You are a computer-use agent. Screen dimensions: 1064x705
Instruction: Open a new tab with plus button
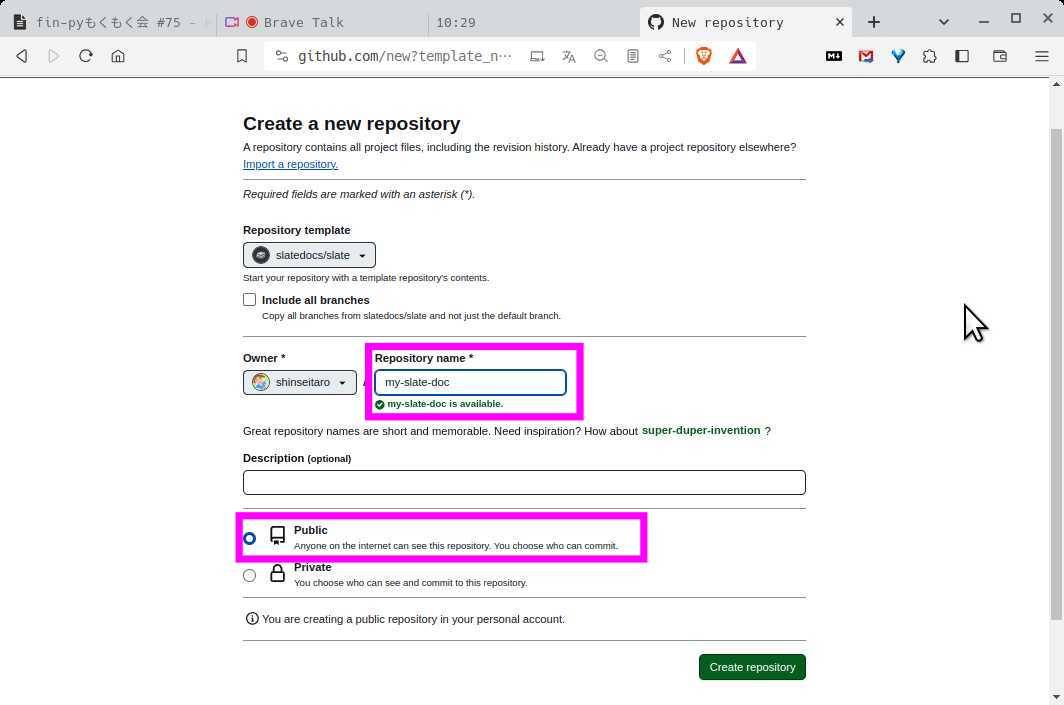click(x=873, y=22)
